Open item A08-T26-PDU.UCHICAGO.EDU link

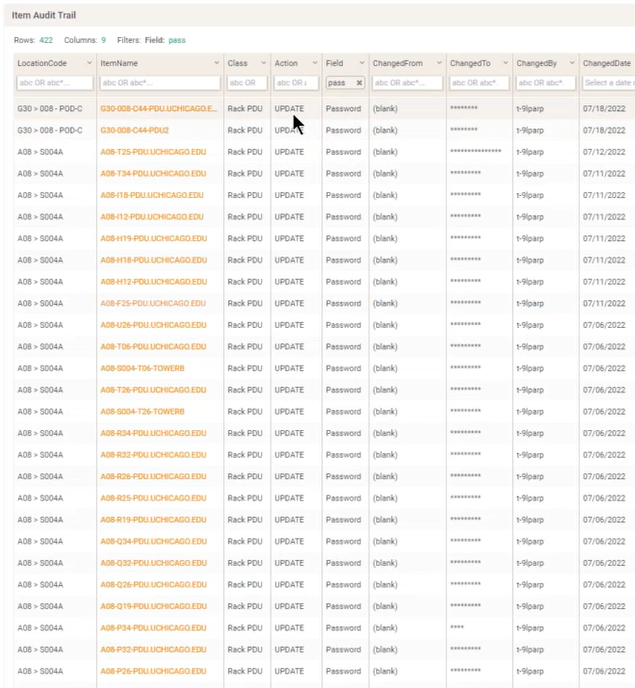pyautogui.click(x=153, y=390)
